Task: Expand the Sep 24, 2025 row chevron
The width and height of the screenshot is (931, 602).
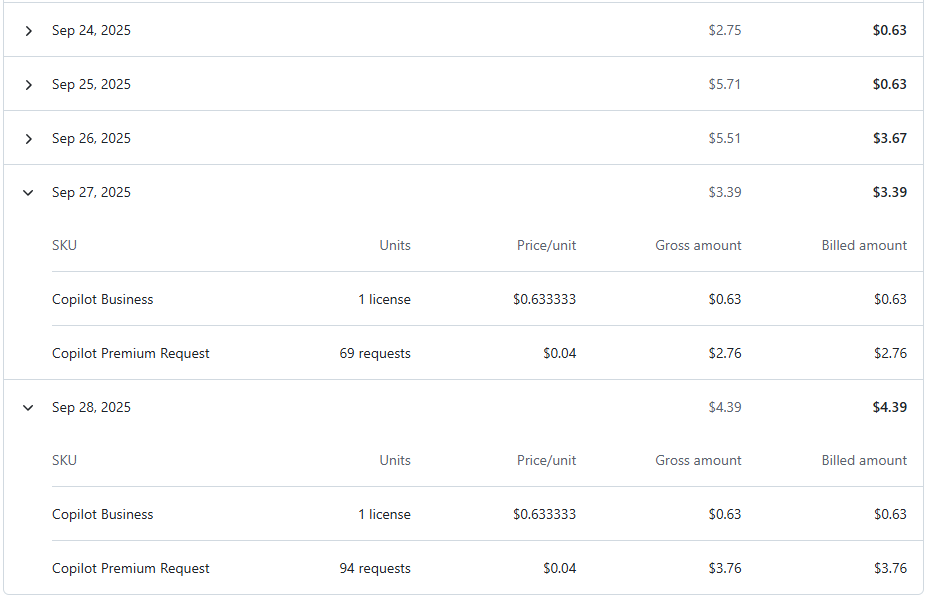Action: [x=28, y=31]
